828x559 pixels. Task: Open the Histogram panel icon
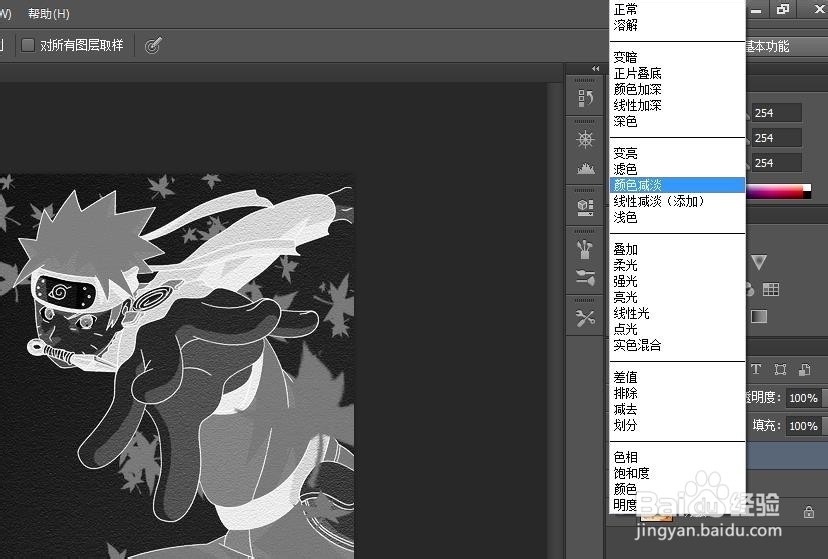click(x=585, y=168)
